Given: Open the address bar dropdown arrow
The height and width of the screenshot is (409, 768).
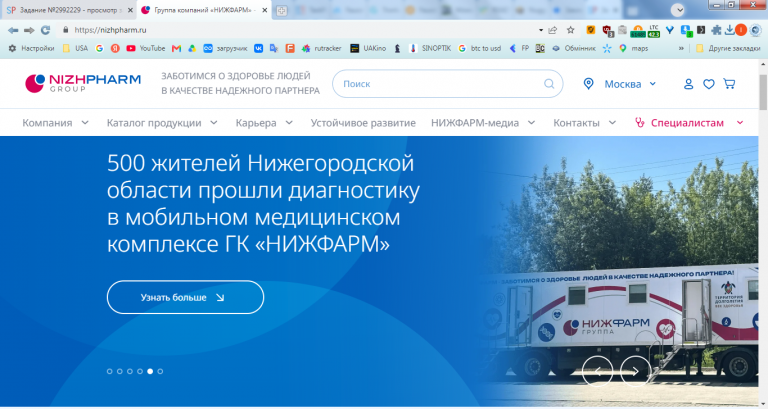Looking at the screenshot, I should click(541, 30).
